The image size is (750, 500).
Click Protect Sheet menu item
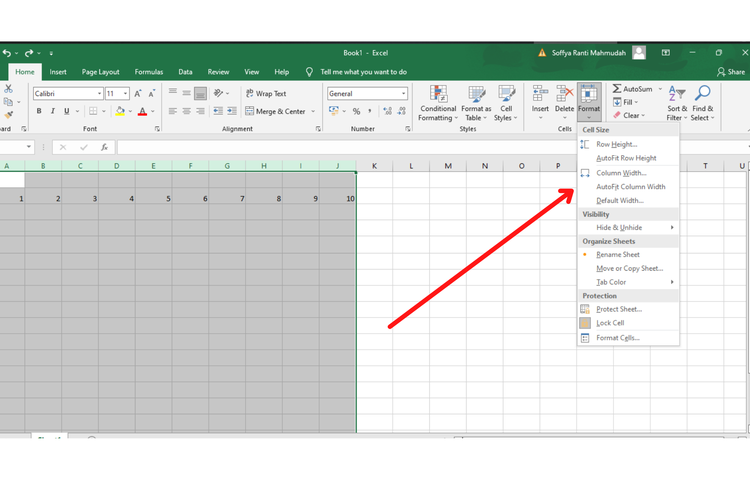pos(628,309)
